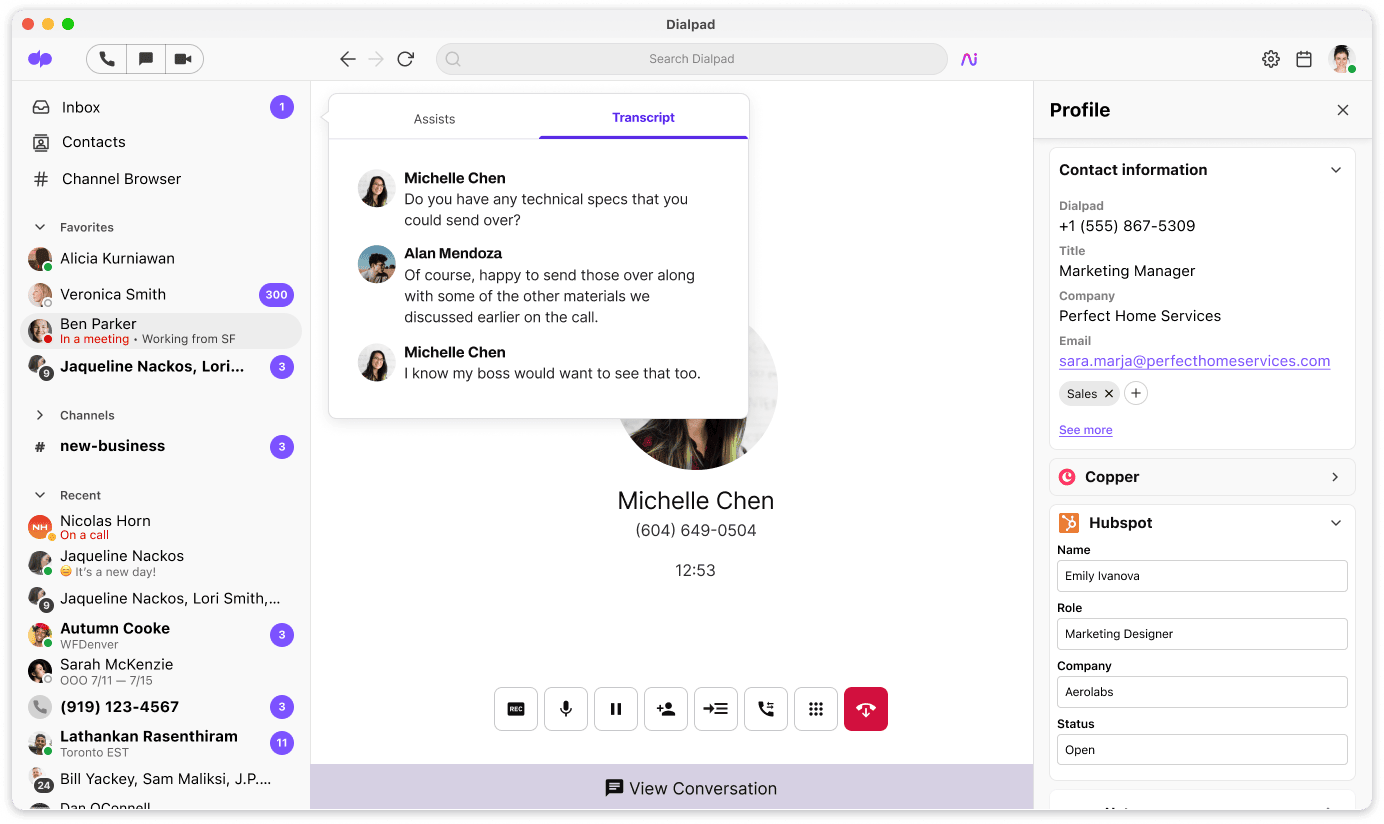The image size is (1384, 824).
Task: Open Dialpad settings gear
Action: tap(1270, 58)
